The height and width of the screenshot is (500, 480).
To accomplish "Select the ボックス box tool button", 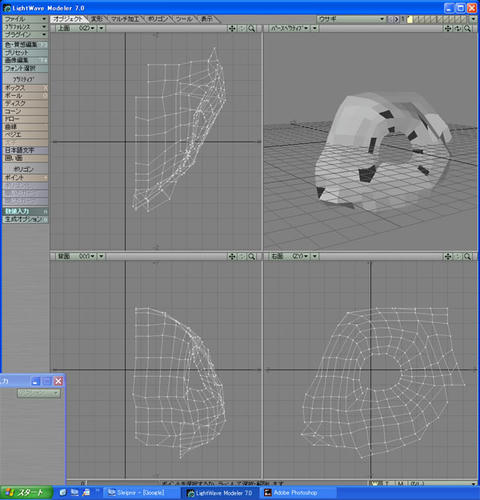I will 25,88.
